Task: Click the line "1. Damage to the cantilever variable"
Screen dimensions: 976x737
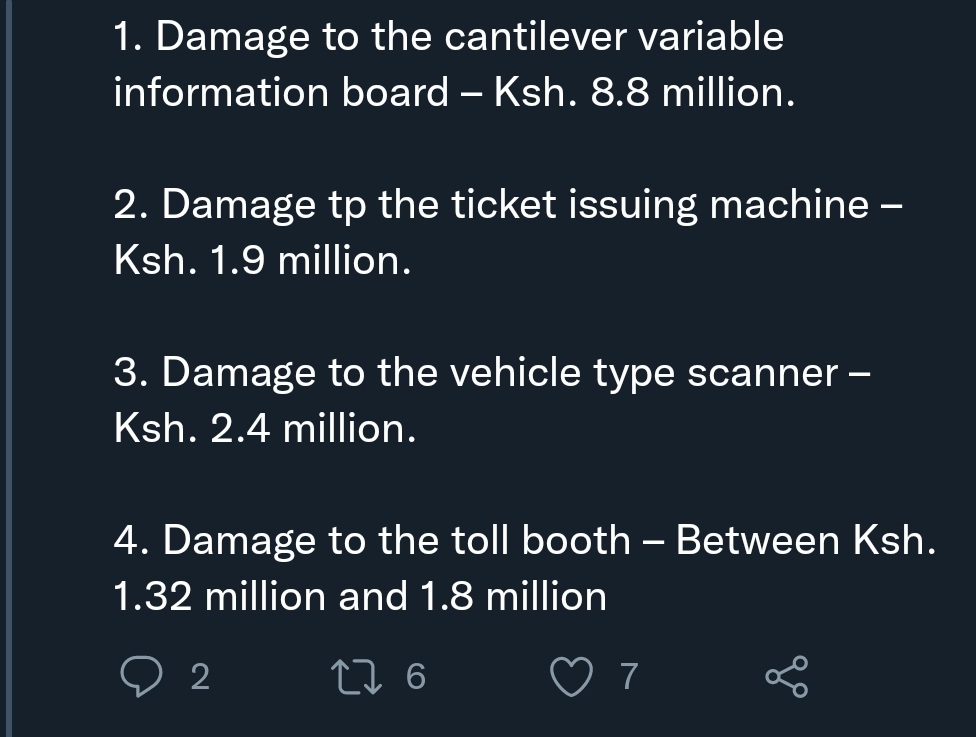Action: pos(448,38)
